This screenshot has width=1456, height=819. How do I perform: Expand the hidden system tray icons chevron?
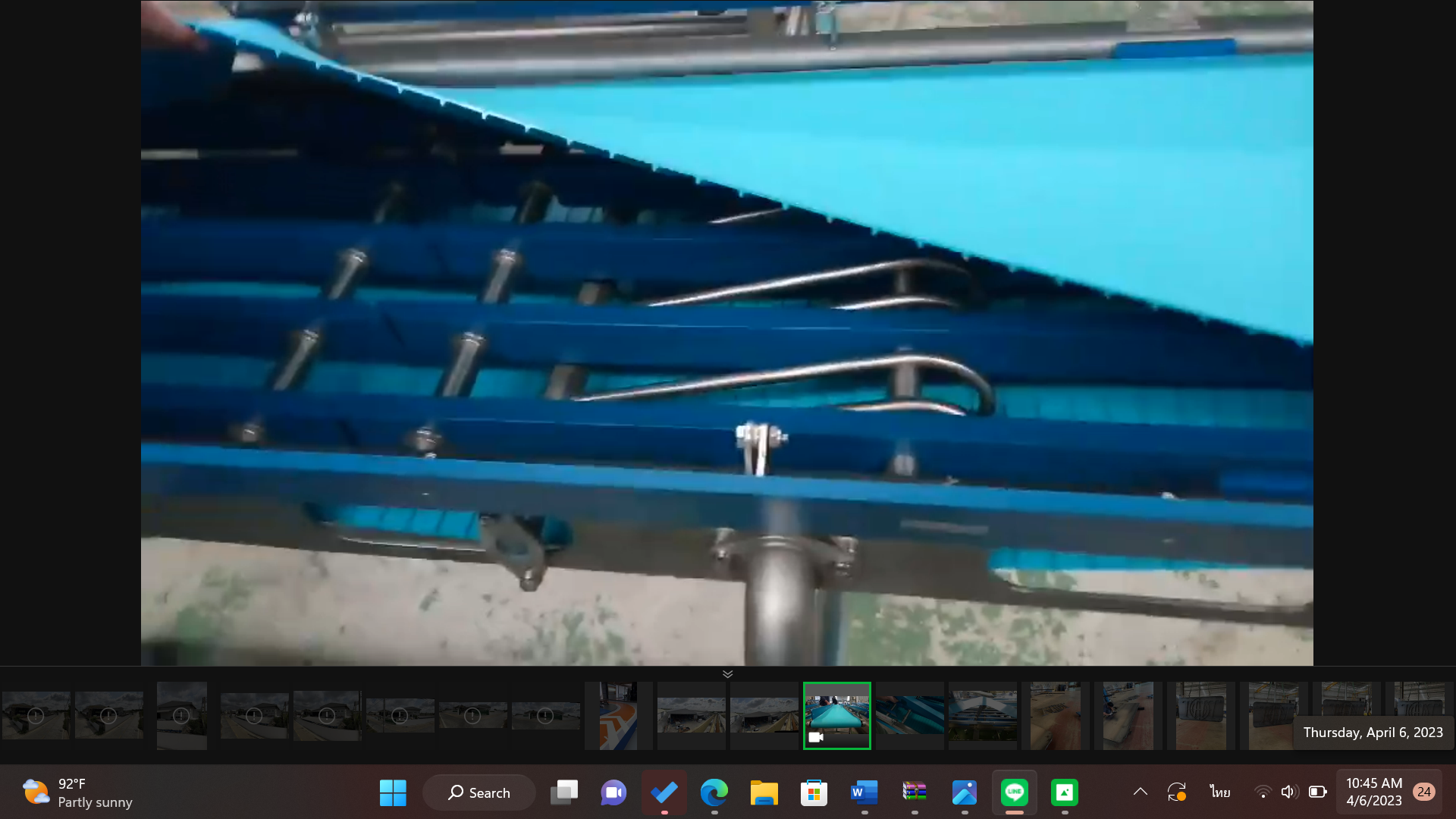(1140, 792)
